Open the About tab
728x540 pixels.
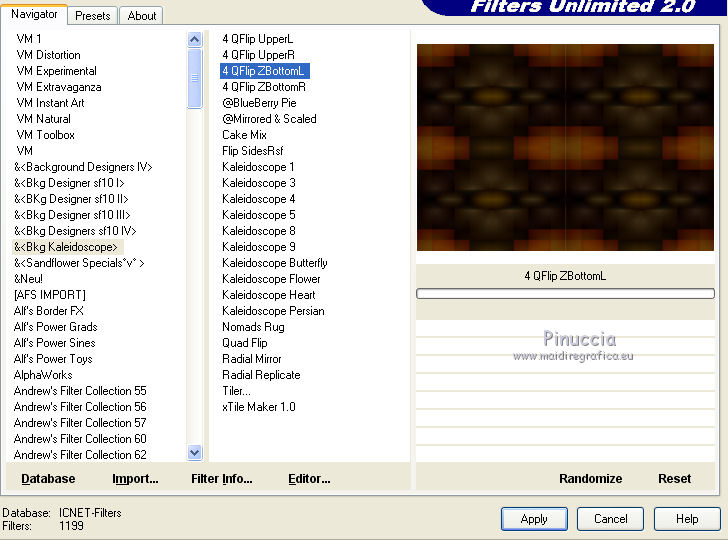coord(142,16)
